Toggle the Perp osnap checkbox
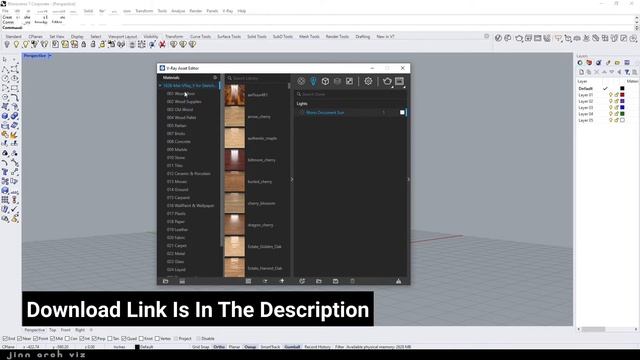The width and height of the screenshot is (640, 360). (94, 338)
